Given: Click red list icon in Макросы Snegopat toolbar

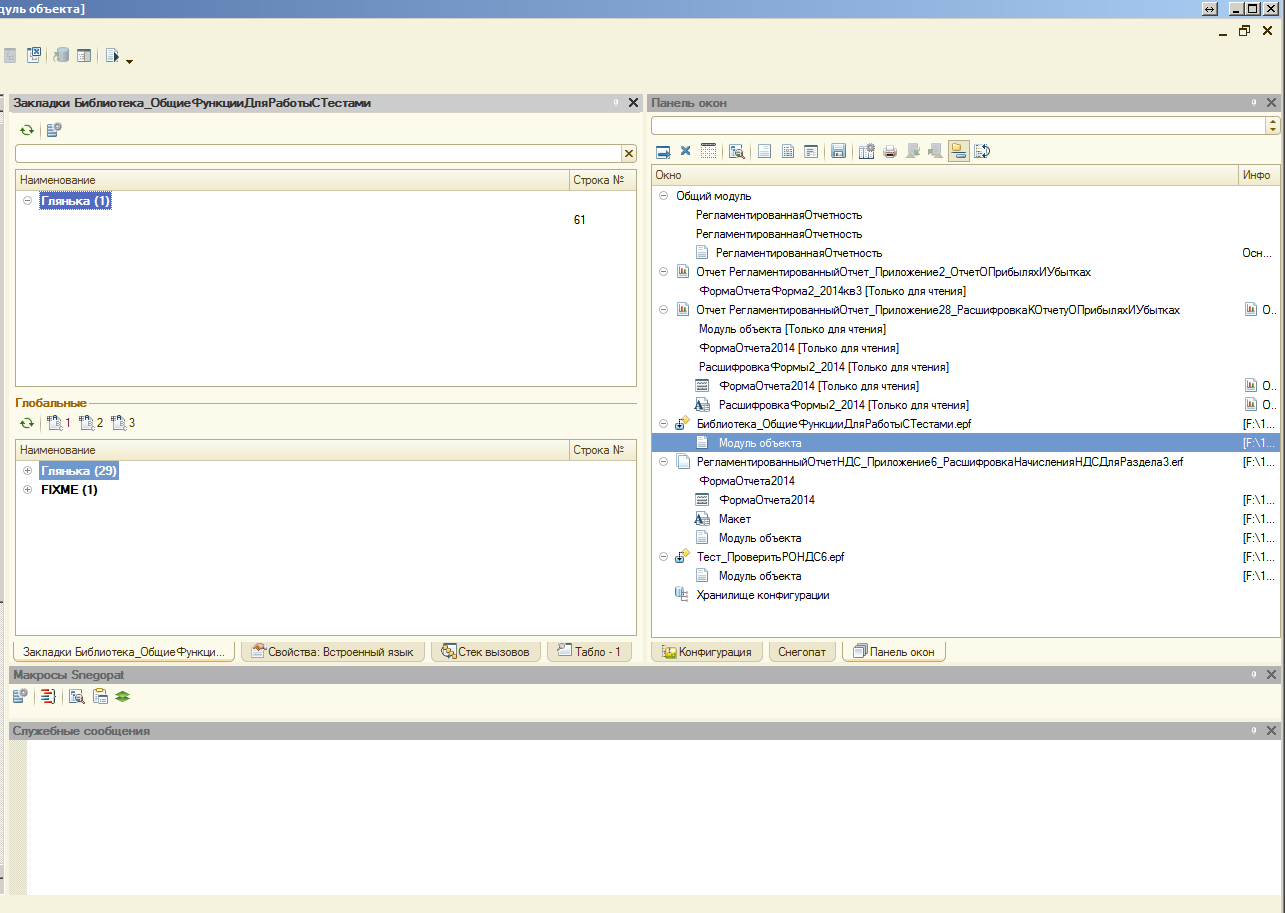Looking at the screenshot, I should [x=47, y=696].
